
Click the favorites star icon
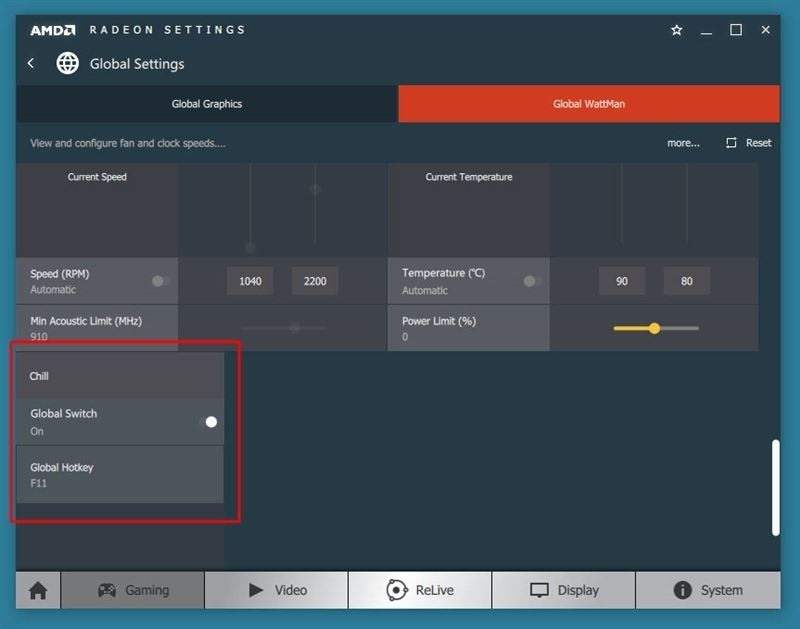coord(677,30)
